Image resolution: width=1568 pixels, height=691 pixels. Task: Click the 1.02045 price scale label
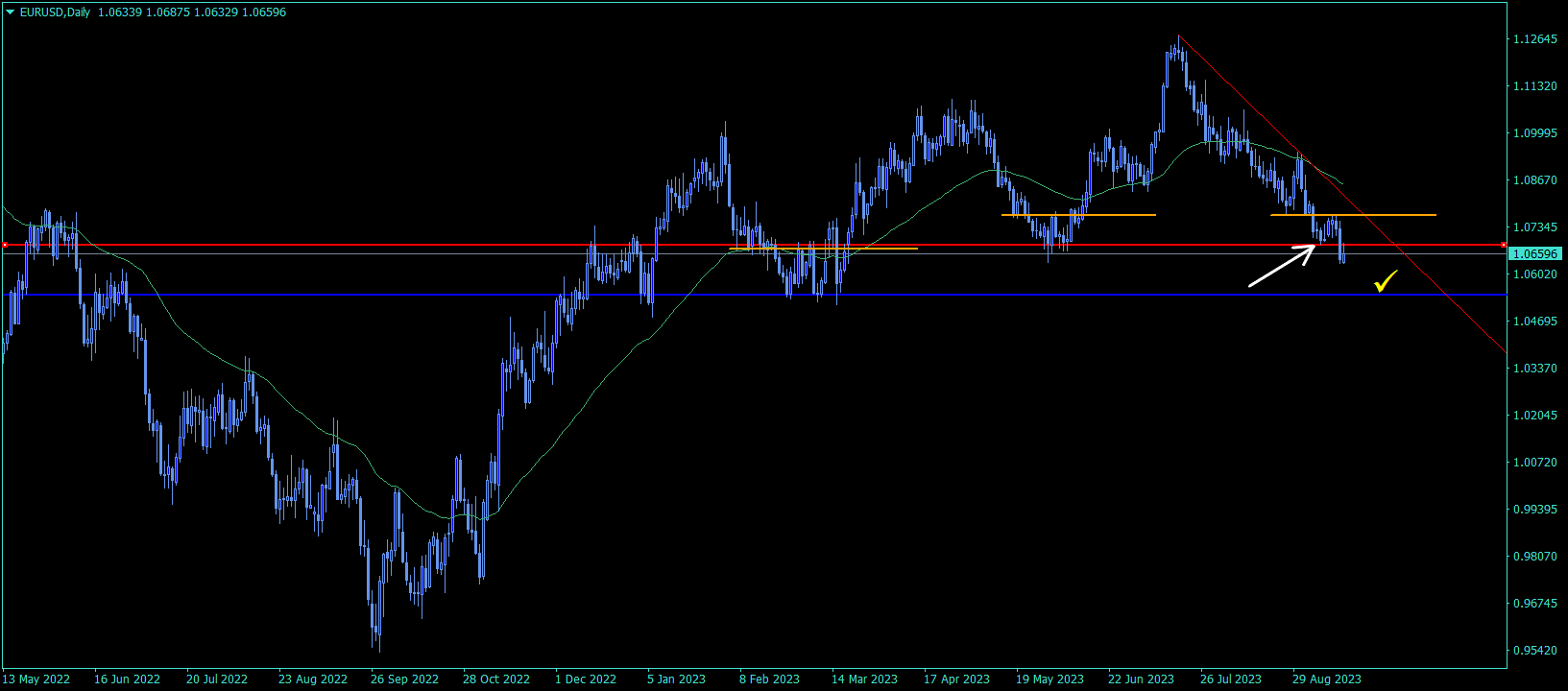(x=1534, y=416)
